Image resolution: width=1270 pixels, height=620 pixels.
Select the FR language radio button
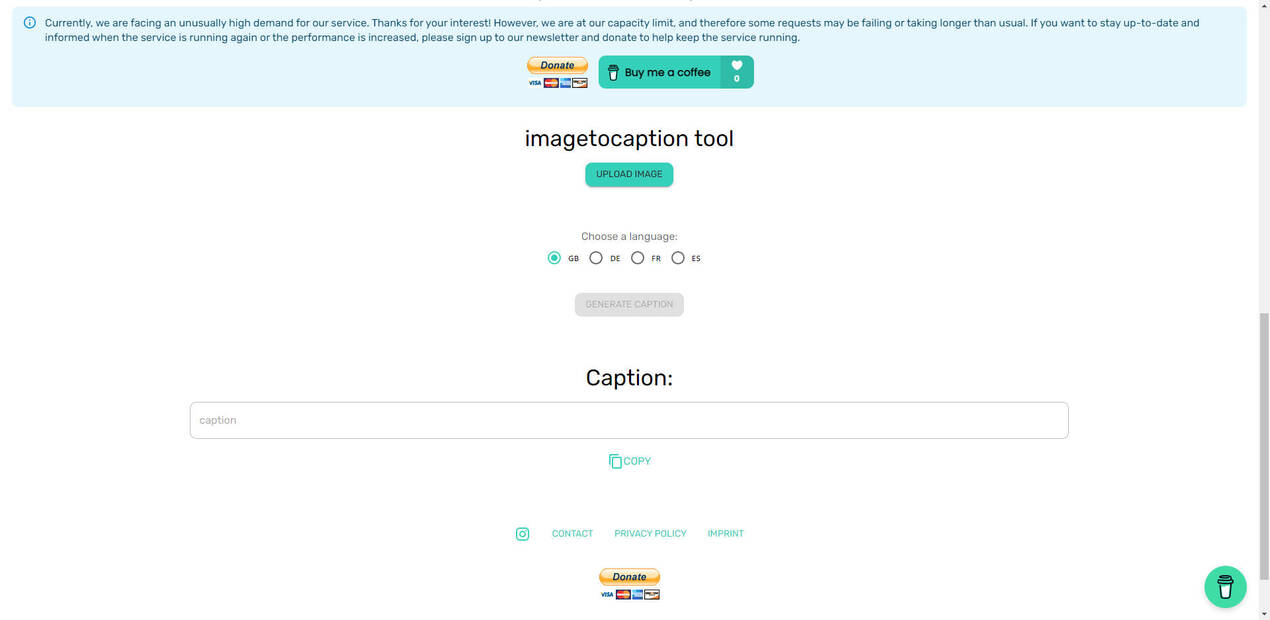coord(638,258)
